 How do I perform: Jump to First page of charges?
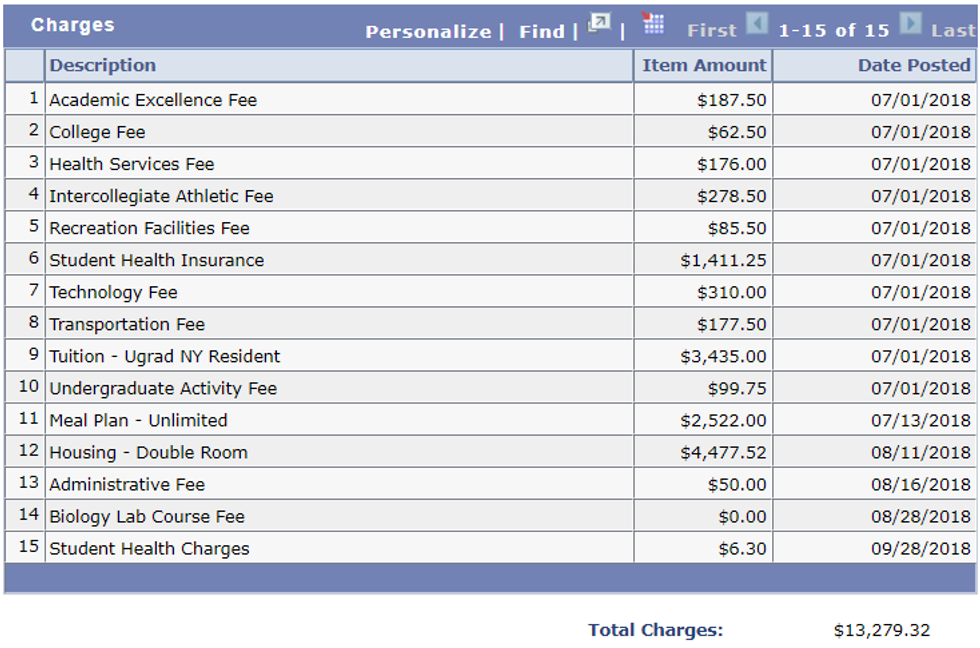click(711, 31)
